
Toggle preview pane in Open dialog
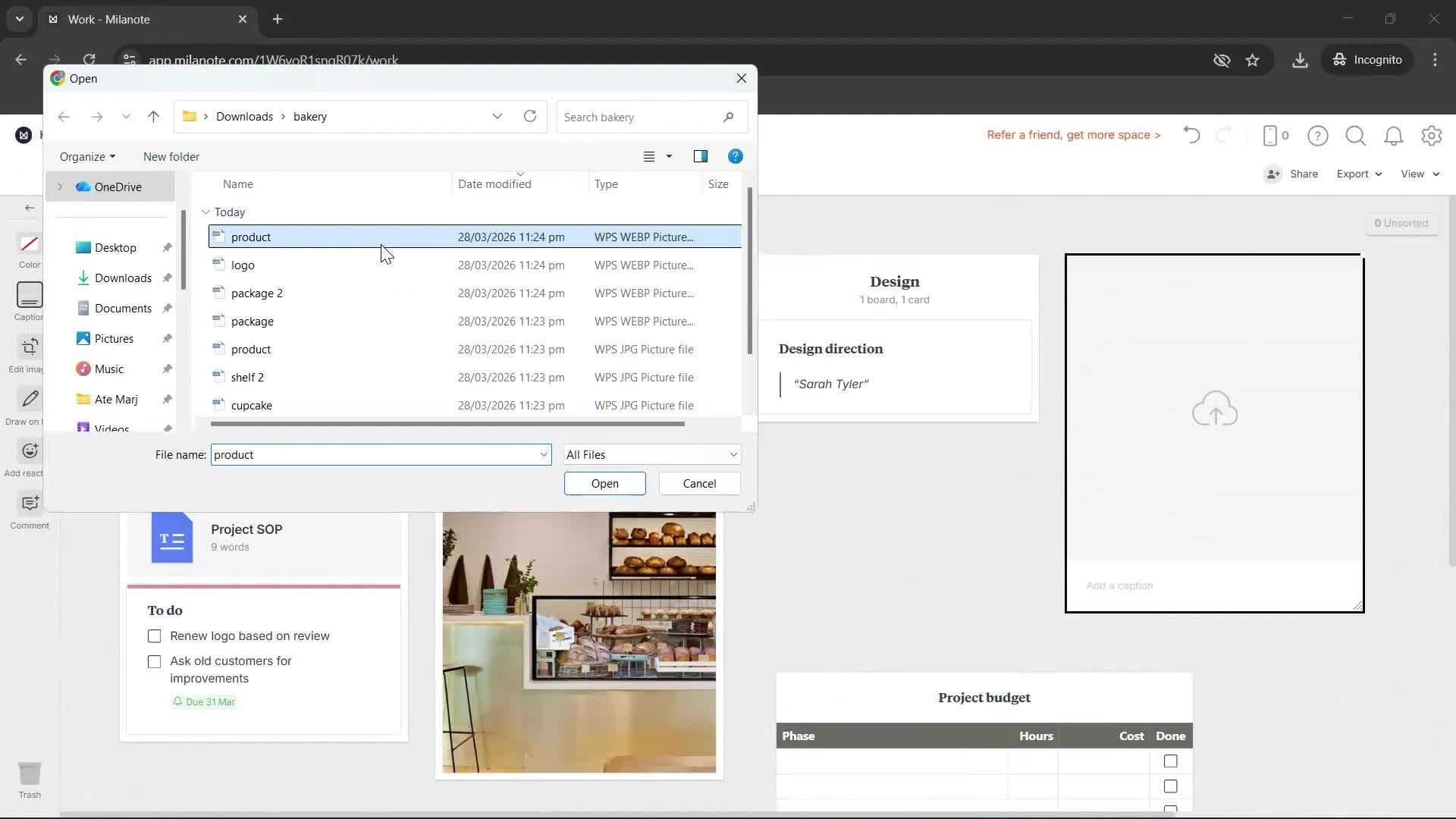coord(700,156)
